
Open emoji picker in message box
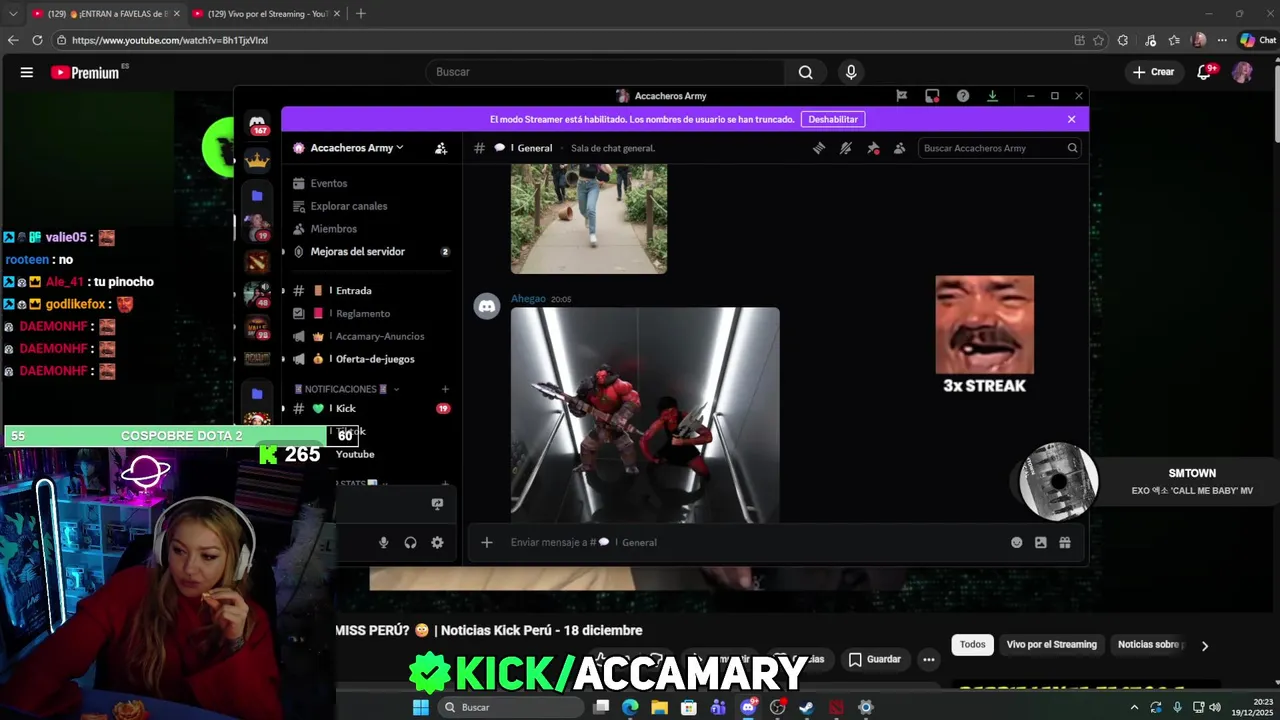(1017, 542)
